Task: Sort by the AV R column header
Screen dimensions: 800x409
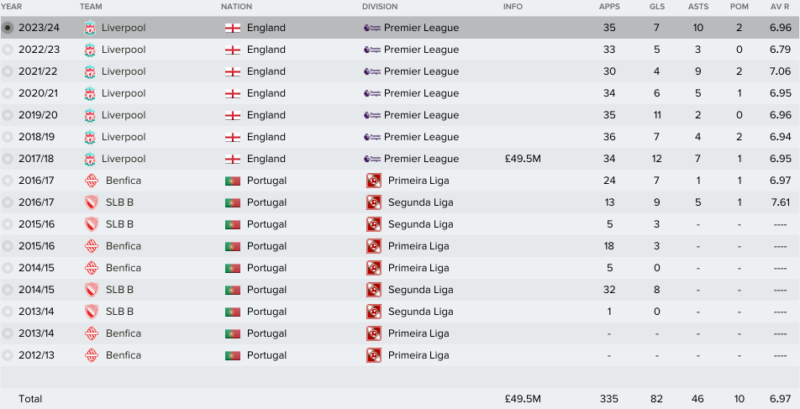Action: coord(780,7)
